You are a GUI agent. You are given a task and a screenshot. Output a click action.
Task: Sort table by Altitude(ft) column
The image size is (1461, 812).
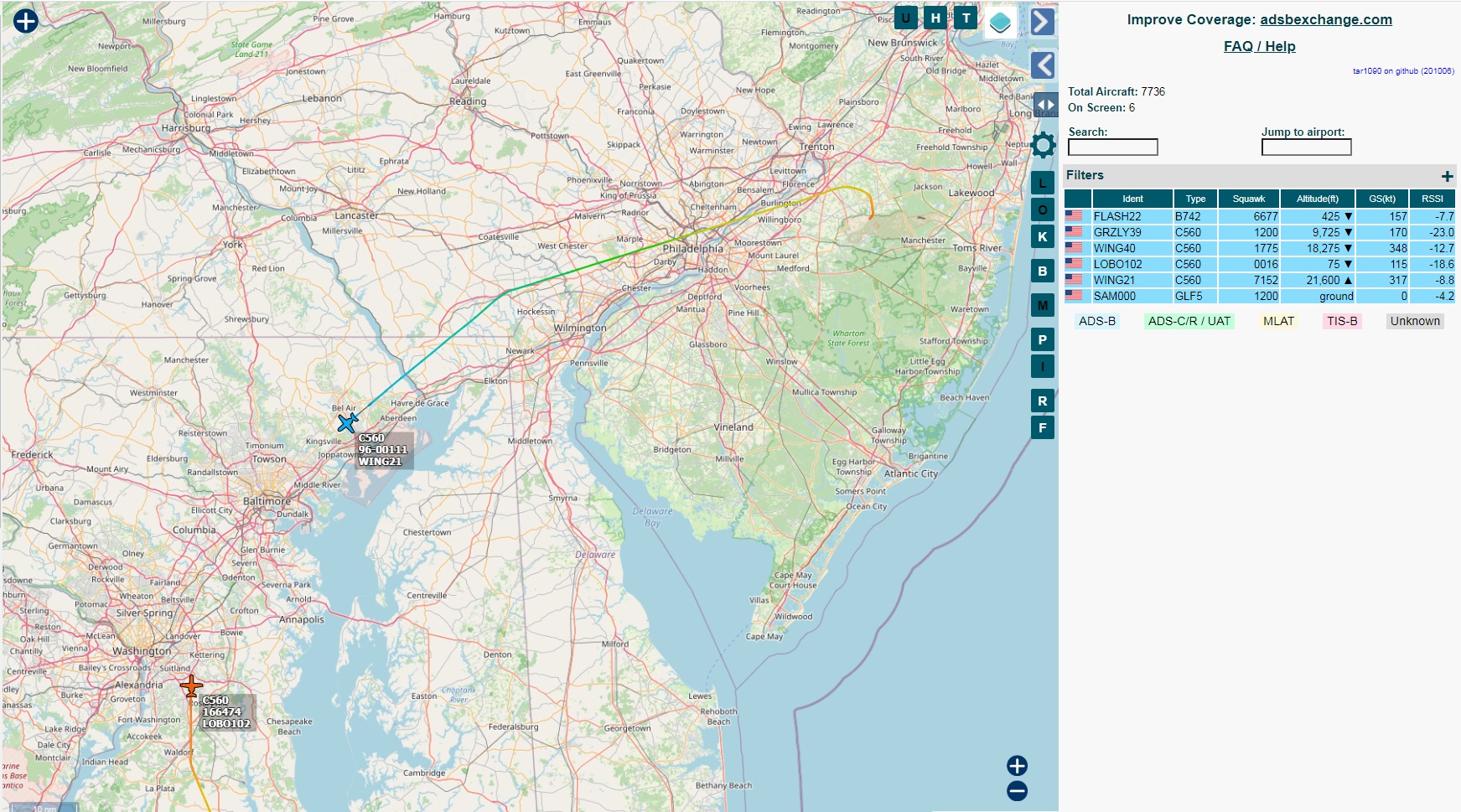[x=1318, y=199]
